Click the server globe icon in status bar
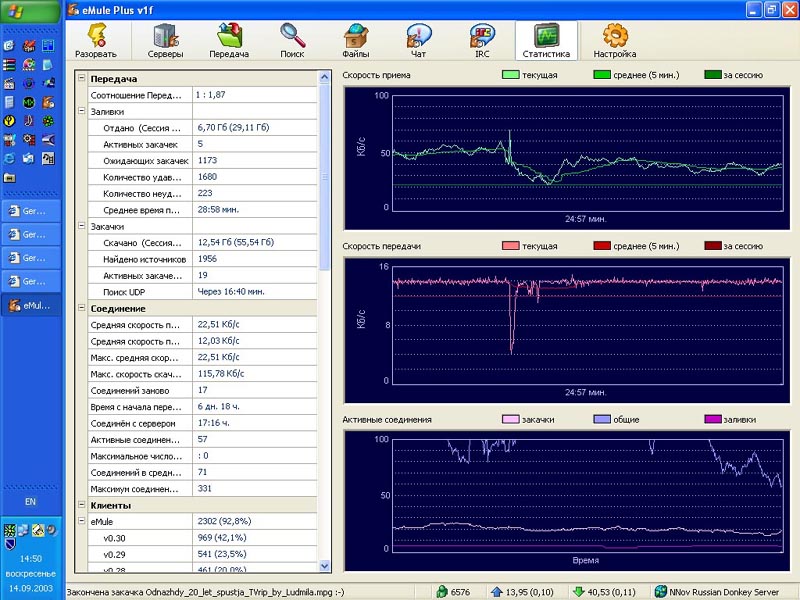This screenshot has width=800, height=600. [660, 592]
